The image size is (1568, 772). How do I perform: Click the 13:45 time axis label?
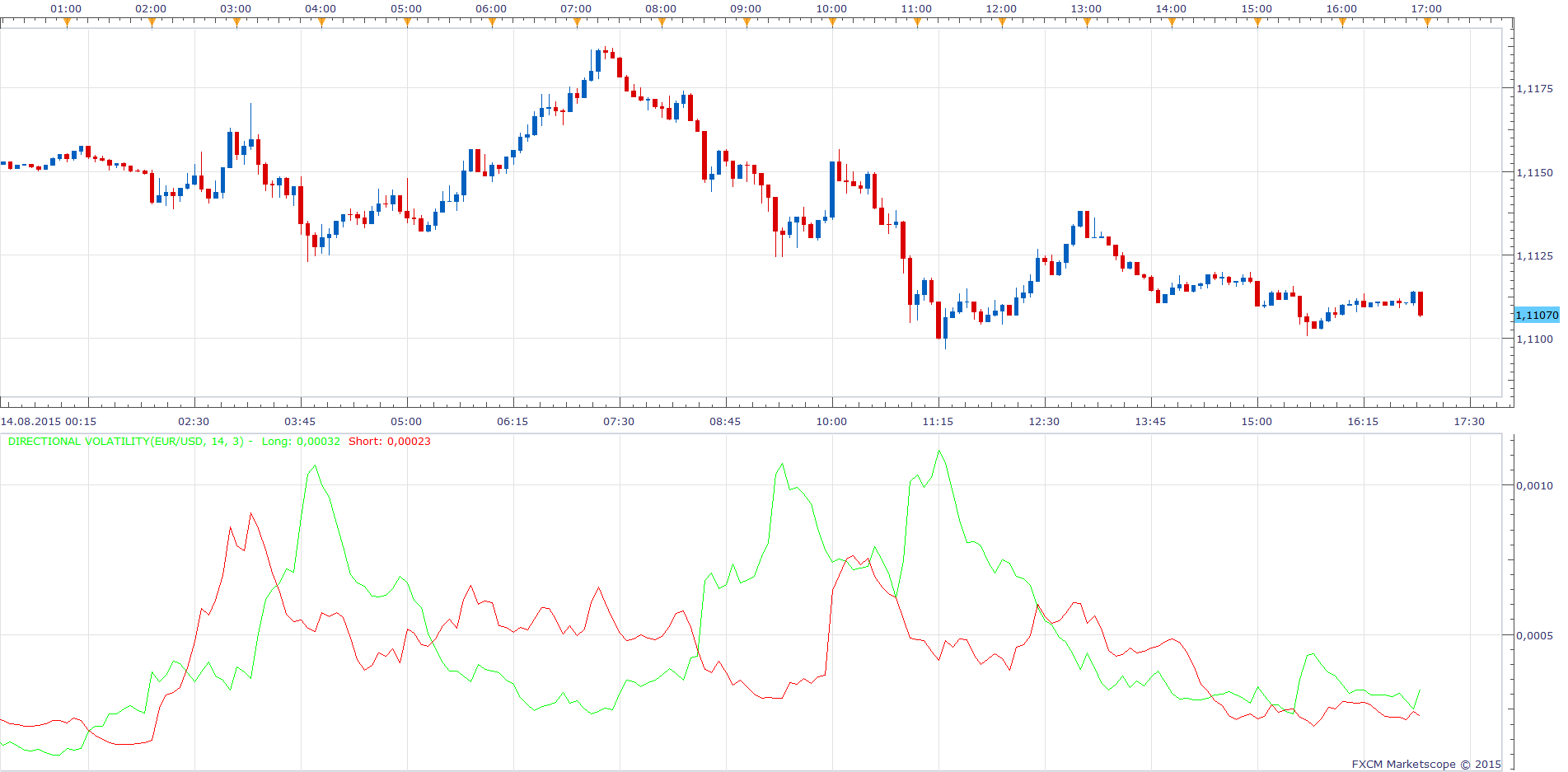[x=1150, y=421]
